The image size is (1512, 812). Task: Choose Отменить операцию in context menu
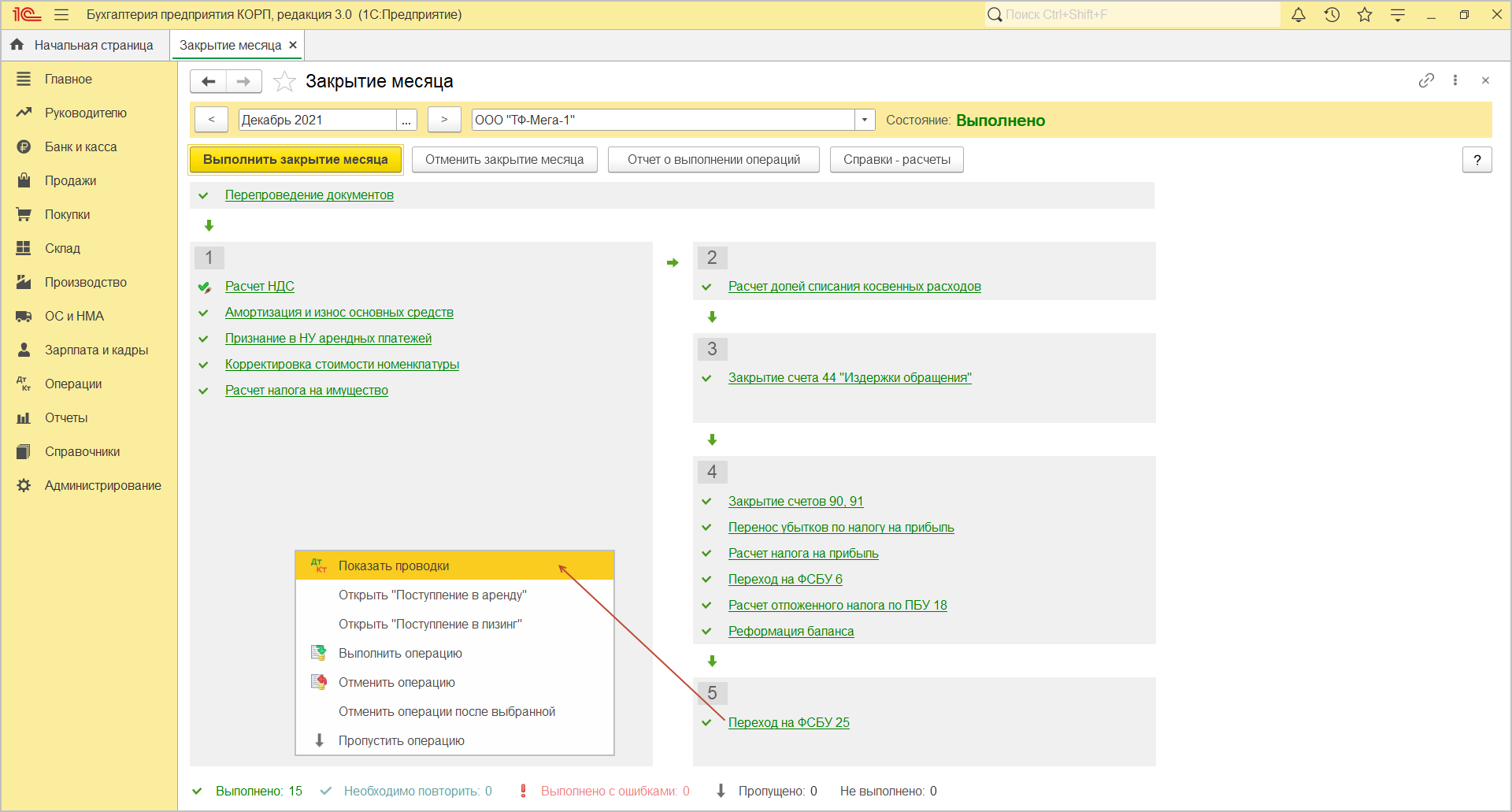(454, 682)
